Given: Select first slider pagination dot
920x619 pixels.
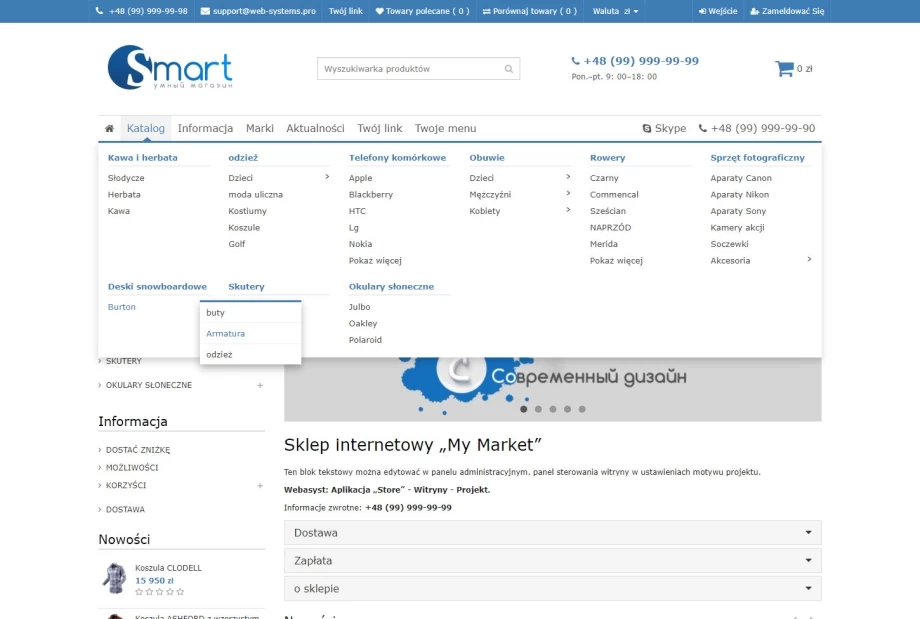Looking at the screenshot, I should pos(523,409).
